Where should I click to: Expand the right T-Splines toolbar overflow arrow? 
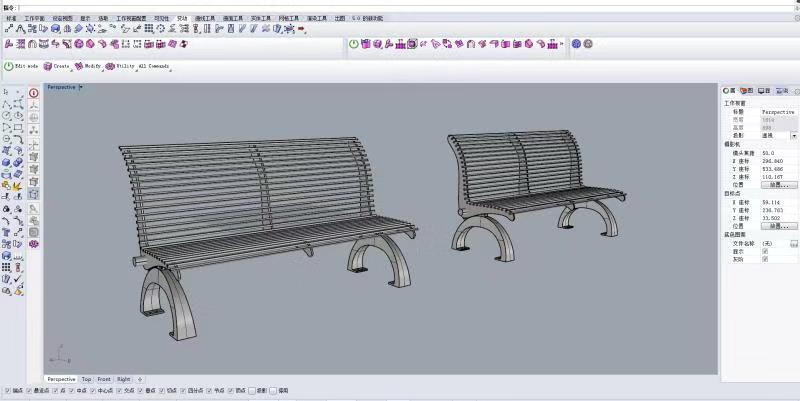[x=562, y=44]
